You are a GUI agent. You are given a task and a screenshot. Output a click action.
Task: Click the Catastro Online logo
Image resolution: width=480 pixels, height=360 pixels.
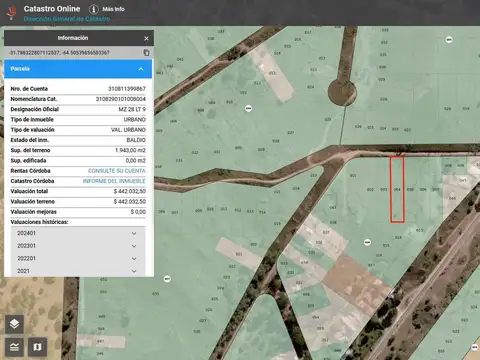pyautogui.click(x=12, y=12)
